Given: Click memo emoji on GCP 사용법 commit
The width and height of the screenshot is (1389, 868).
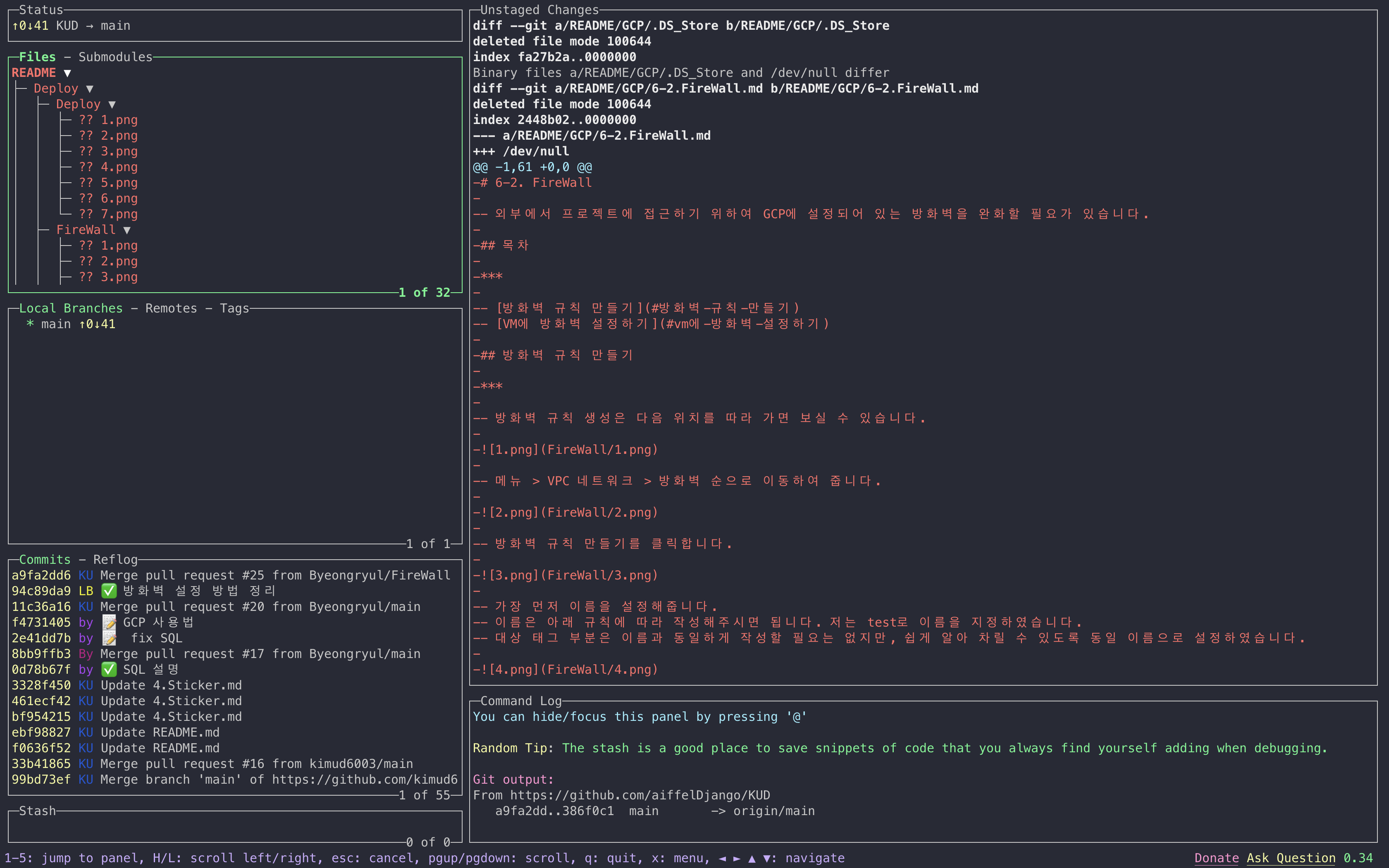Looking at the screenshot, I should [108, 622].
